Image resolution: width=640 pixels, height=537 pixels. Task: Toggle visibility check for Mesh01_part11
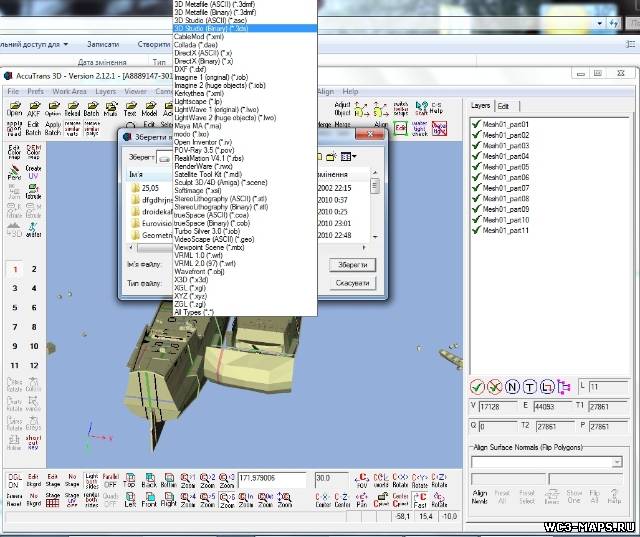[476, 230]
